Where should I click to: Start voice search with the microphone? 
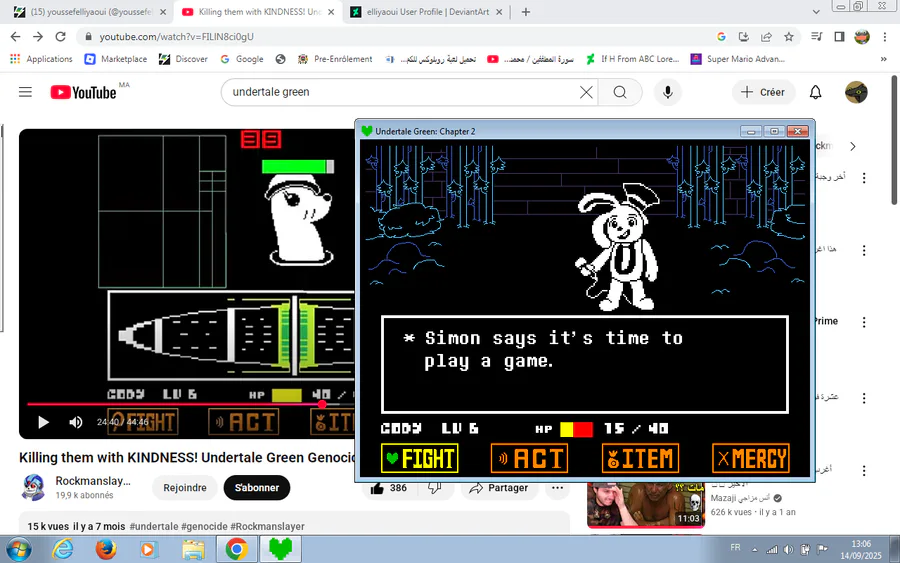tap(668, 92)
